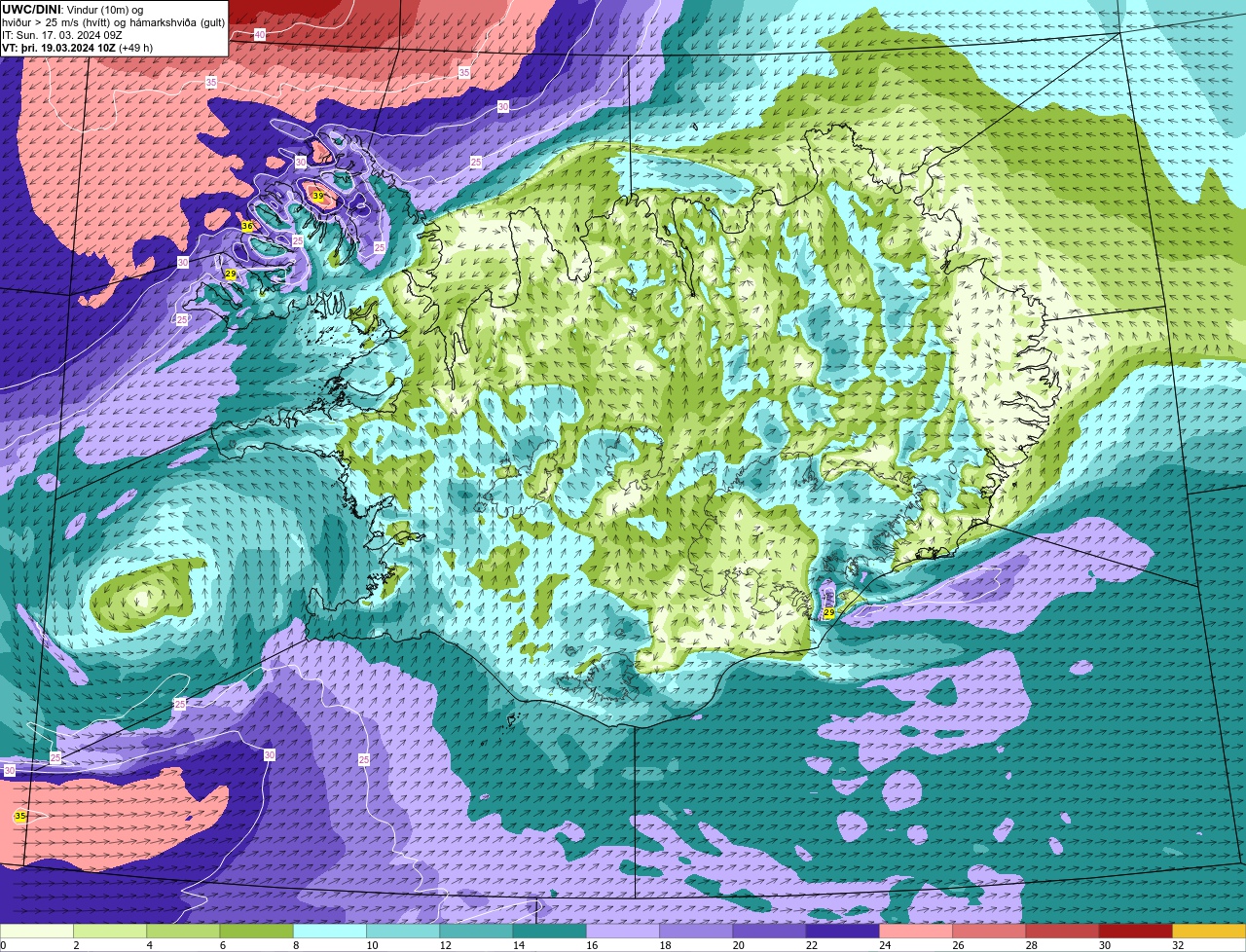Pick the color scale swatch between 10 and 12
This screenshot has width=1246, height=952.
(x=403, y=931)
